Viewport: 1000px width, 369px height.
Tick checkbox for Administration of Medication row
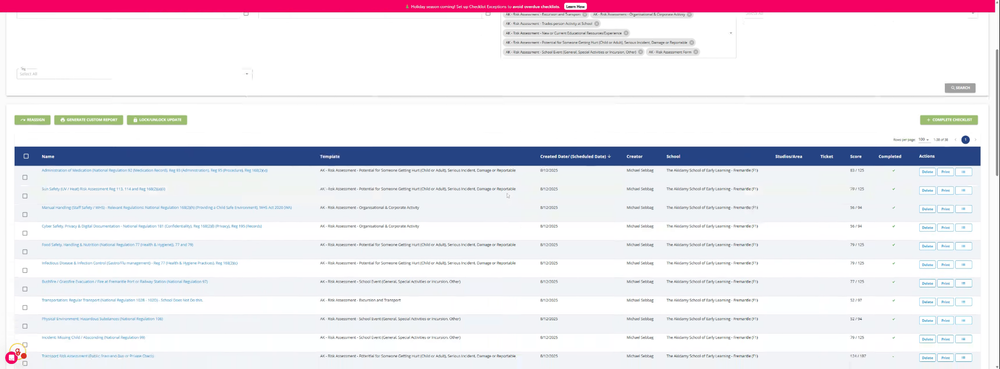25,177
